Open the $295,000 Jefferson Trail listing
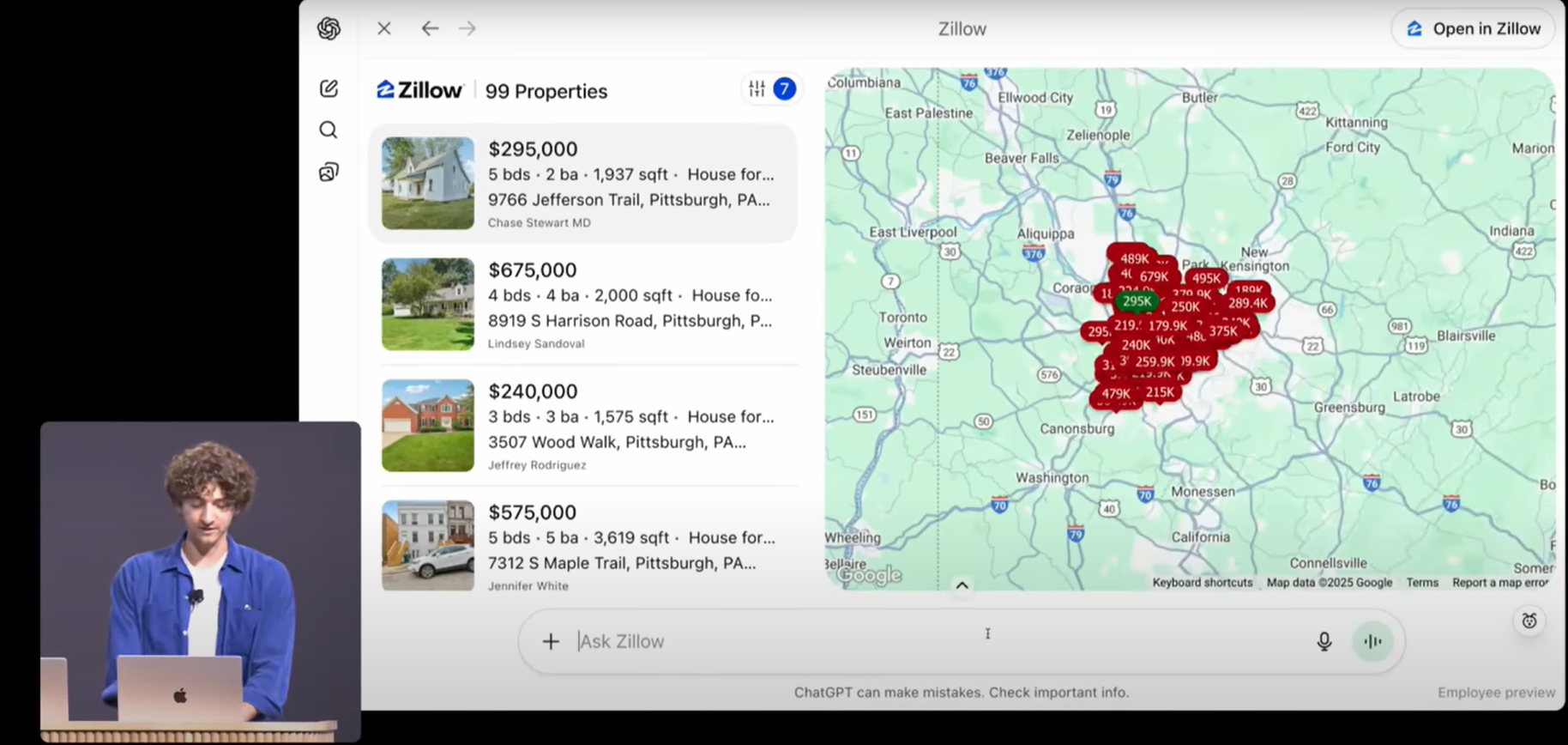Viewport: 1568px width, 745px height. point(582,183)
